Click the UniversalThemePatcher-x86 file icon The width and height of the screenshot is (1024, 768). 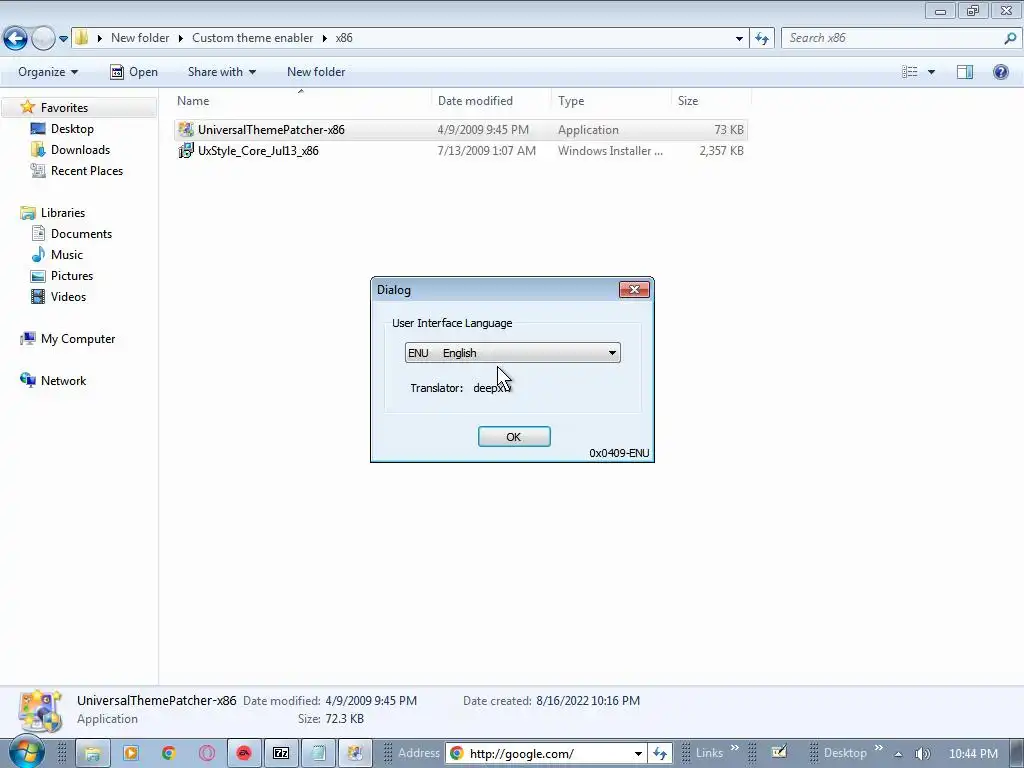(186, 129)
